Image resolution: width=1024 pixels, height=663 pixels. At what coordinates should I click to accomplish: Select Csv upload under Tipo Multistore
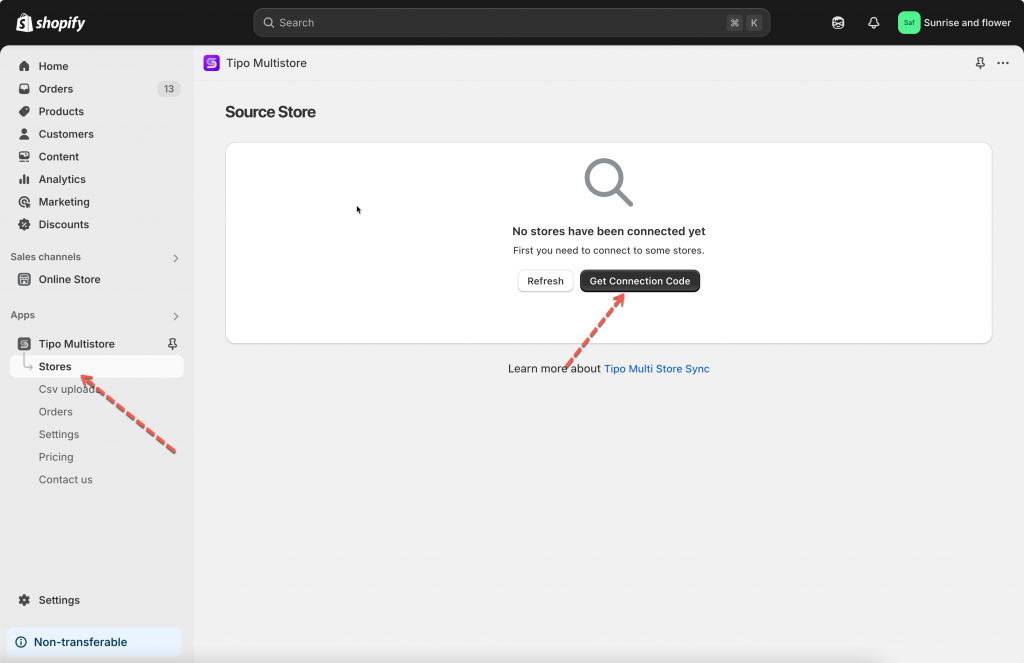tap(68, 389)
